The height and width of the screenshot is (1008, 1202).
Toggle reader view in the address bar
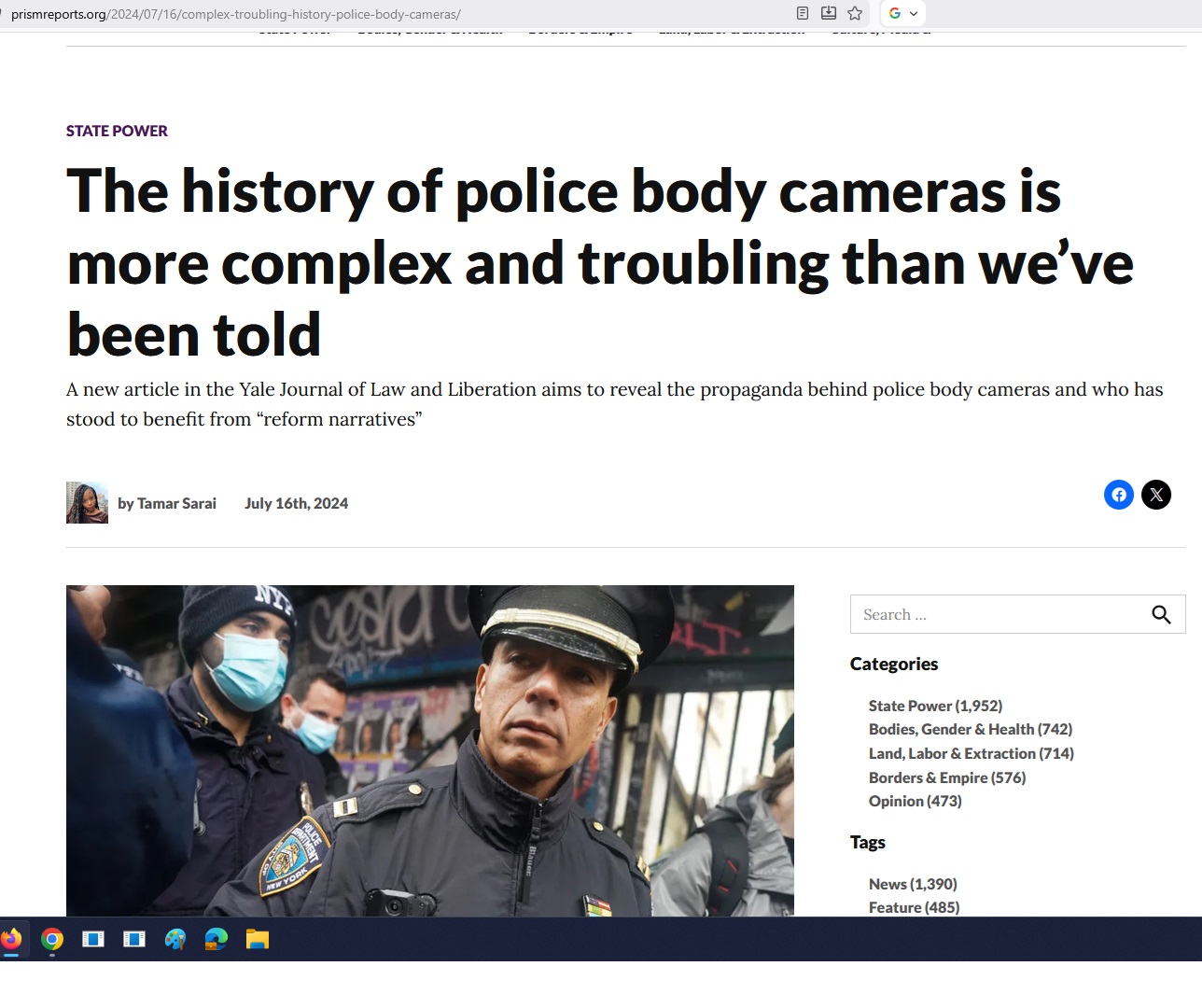803,13
